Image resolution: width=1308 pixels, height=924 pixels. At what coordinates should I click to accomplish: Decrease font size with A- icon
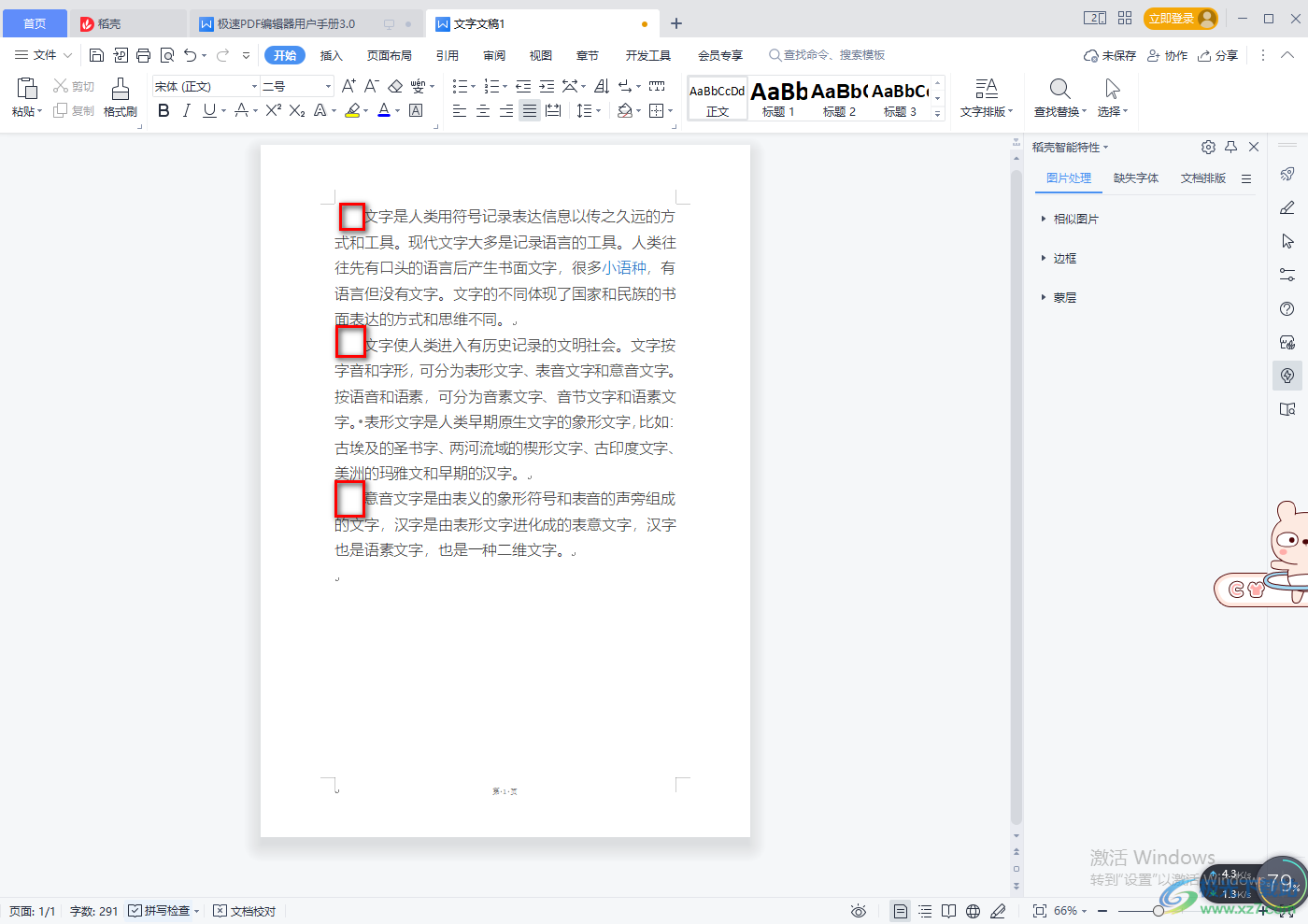point(371,86)
